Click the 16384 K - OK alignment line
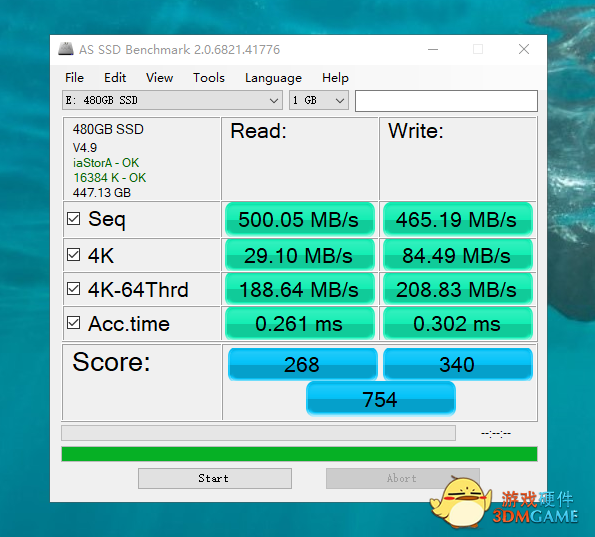595x537 pixels. [110, 178]
